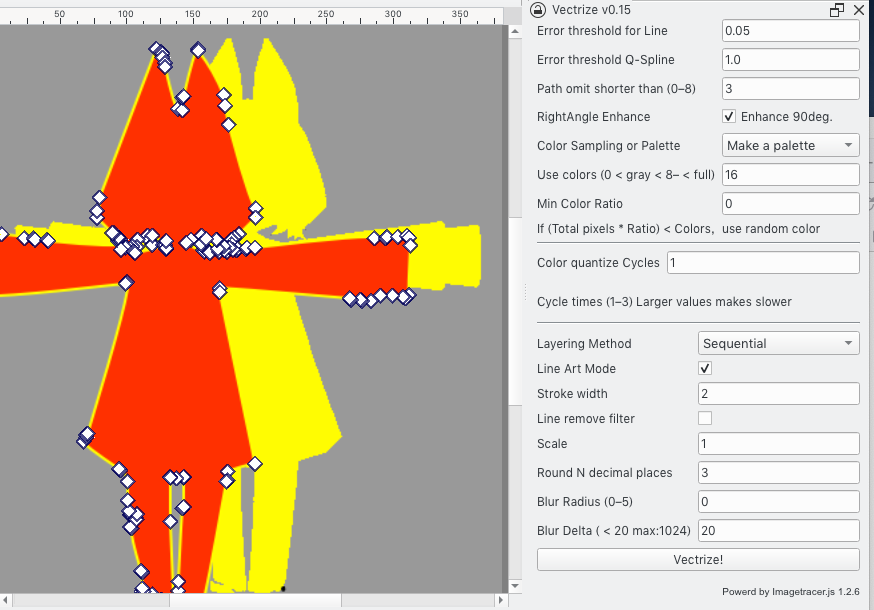Select the Use colors input field
Viewport: 874px width, 610px height.
[790, 175]
